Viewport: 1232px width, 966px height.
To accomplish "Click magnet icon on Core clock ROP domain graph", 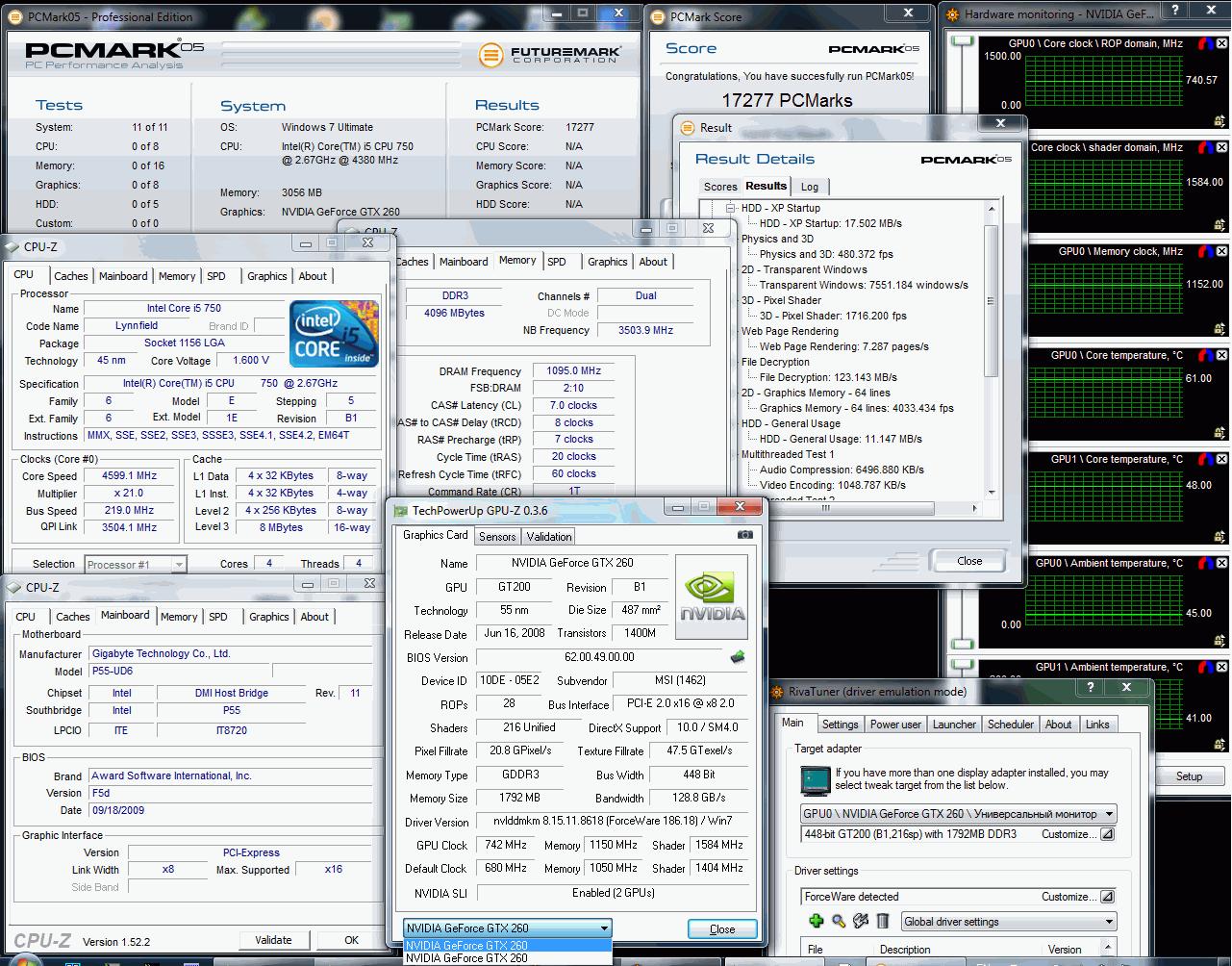I will (1205, 44).
